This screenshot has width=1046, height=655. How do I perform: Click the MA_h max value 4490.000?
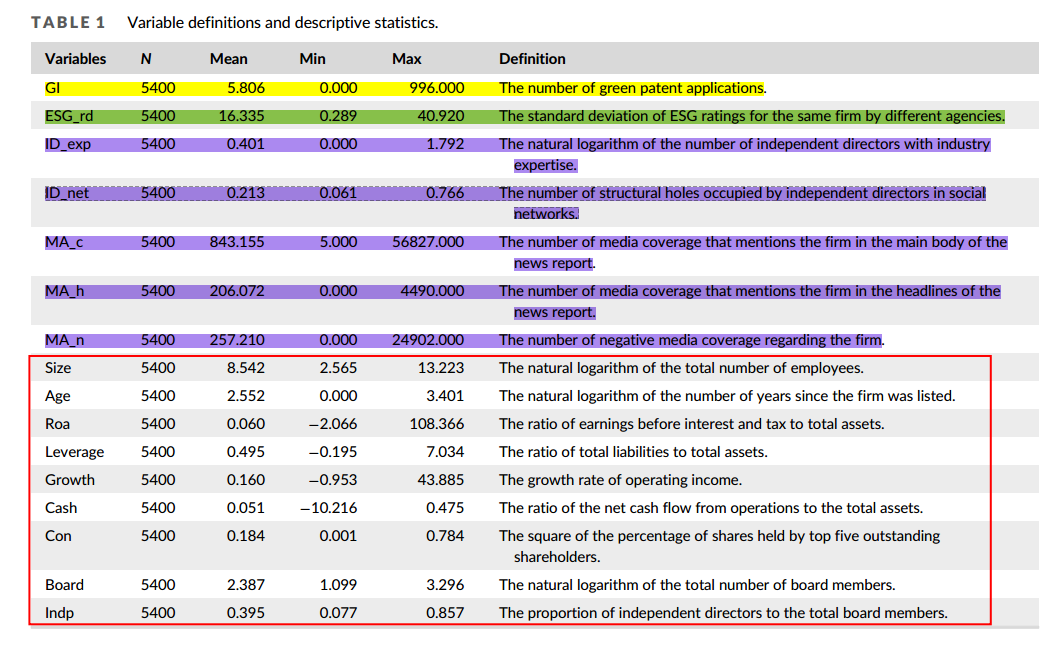(432, 291)
